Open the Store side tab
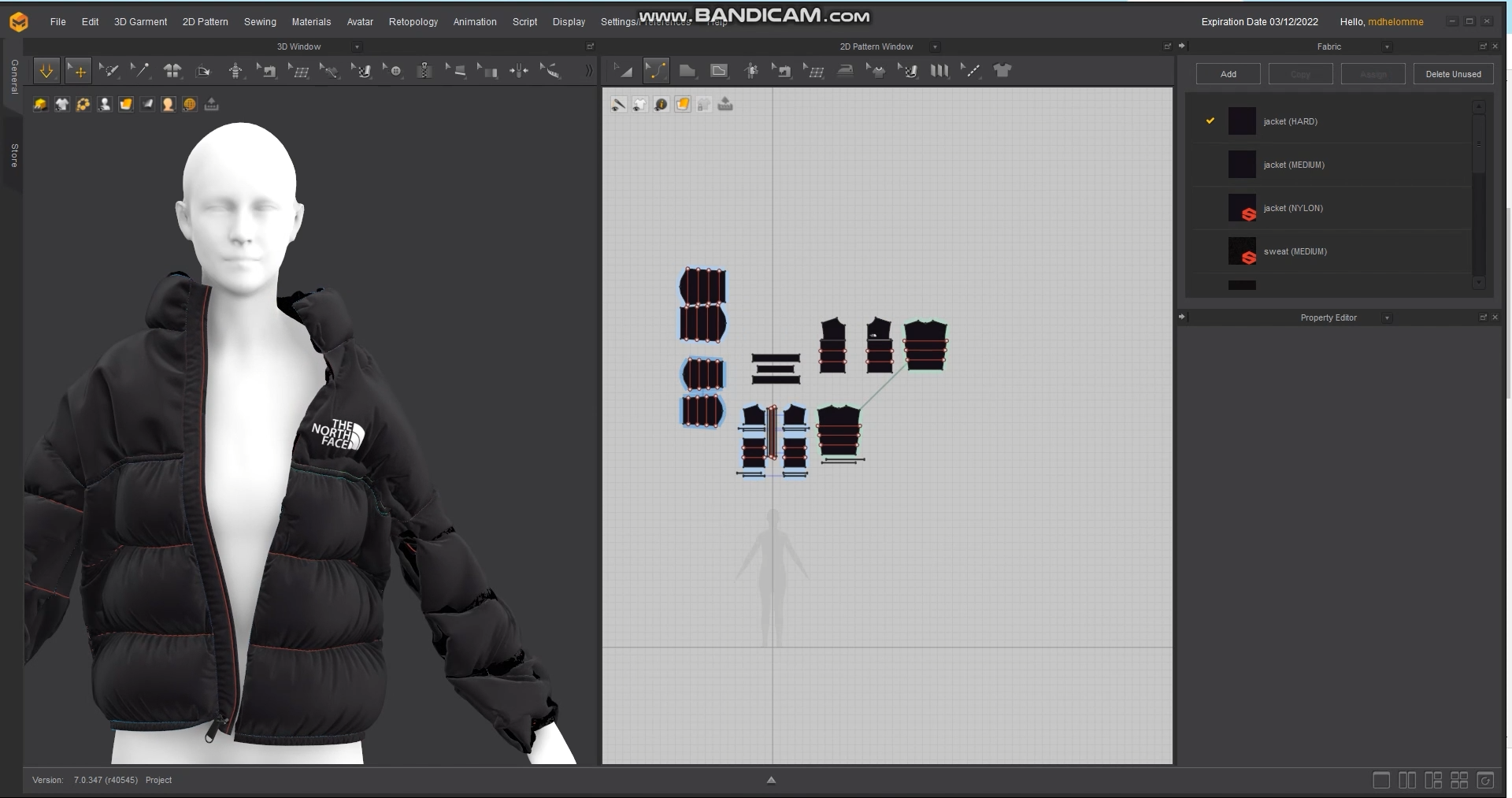This screenshot has width=1512, height=798. (14, 155)
